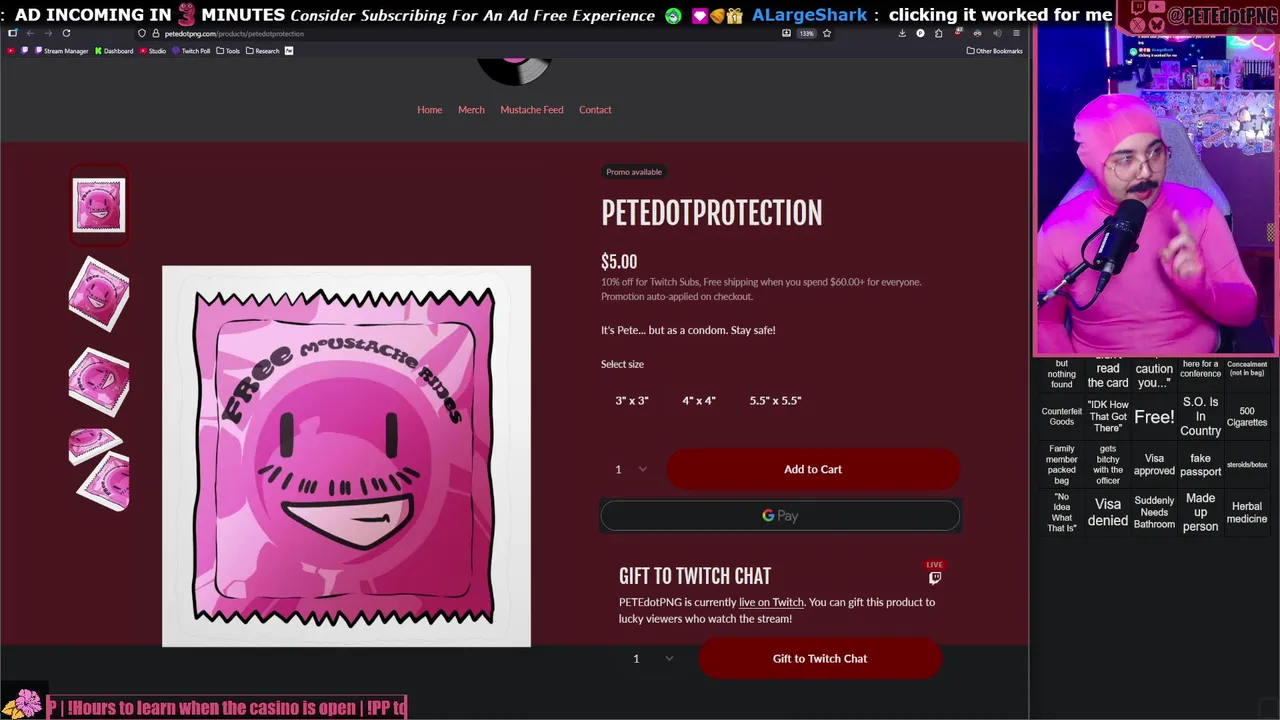Image resolution: width=1280 pixels, height=720 pixels.
Task: Go to the Merch navigation item
Action: pyautogui.click(x=471, y=110)
